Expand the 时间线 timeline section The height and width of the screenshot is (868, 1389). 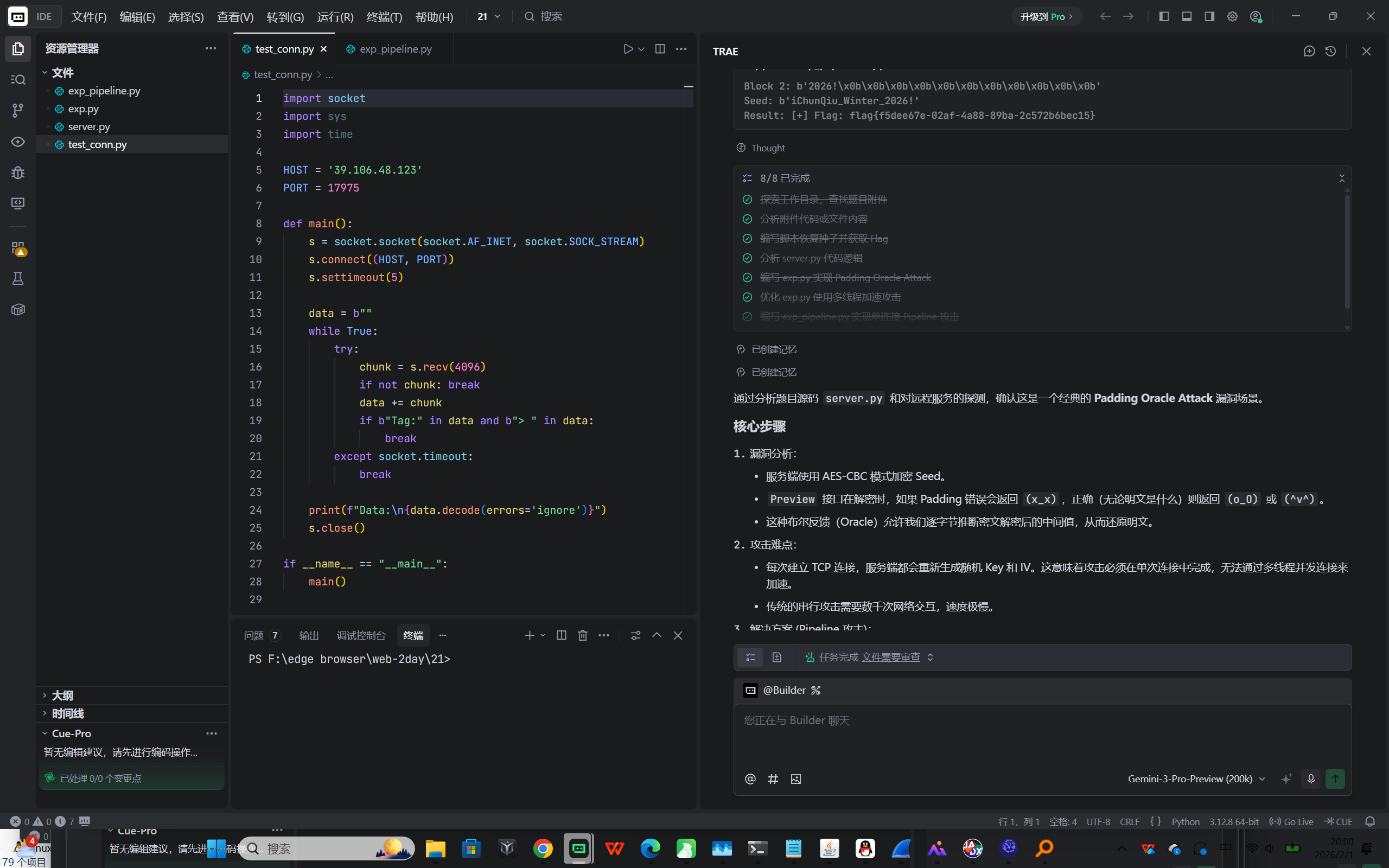pyautogui.click(x=67, y=713)
